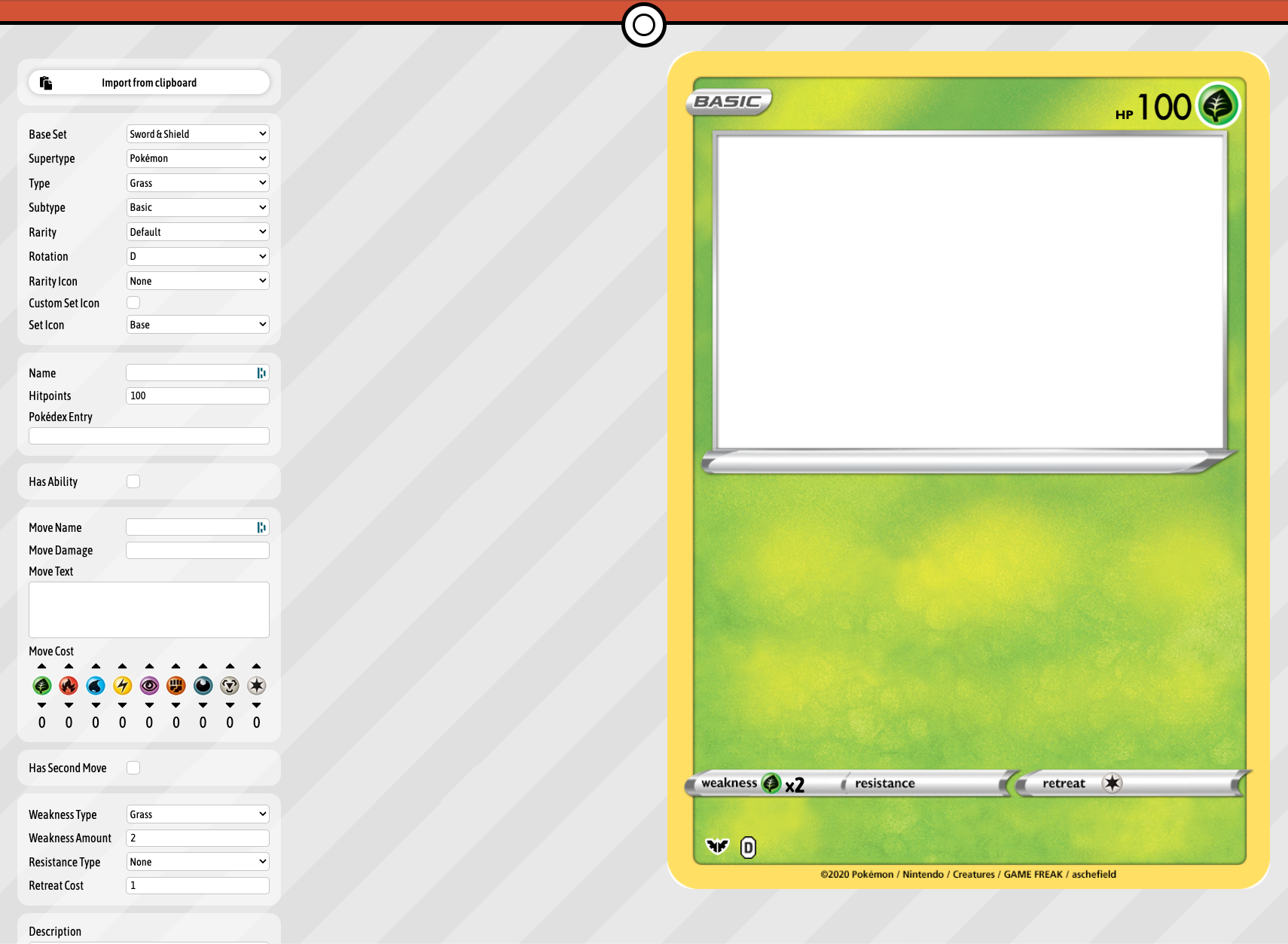Enable the Custom Set Icon checkbox

click(x=133, y=303)
